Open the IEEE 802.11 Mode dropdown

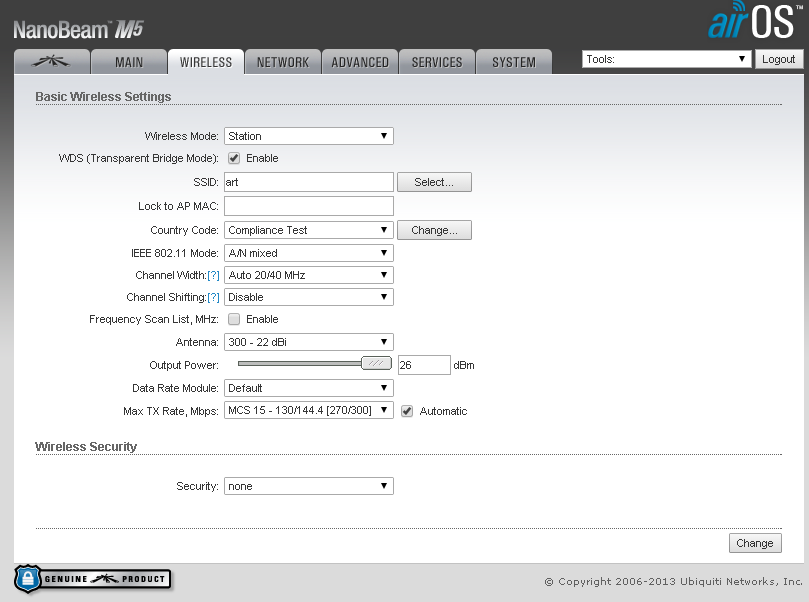tap(309, 253)
